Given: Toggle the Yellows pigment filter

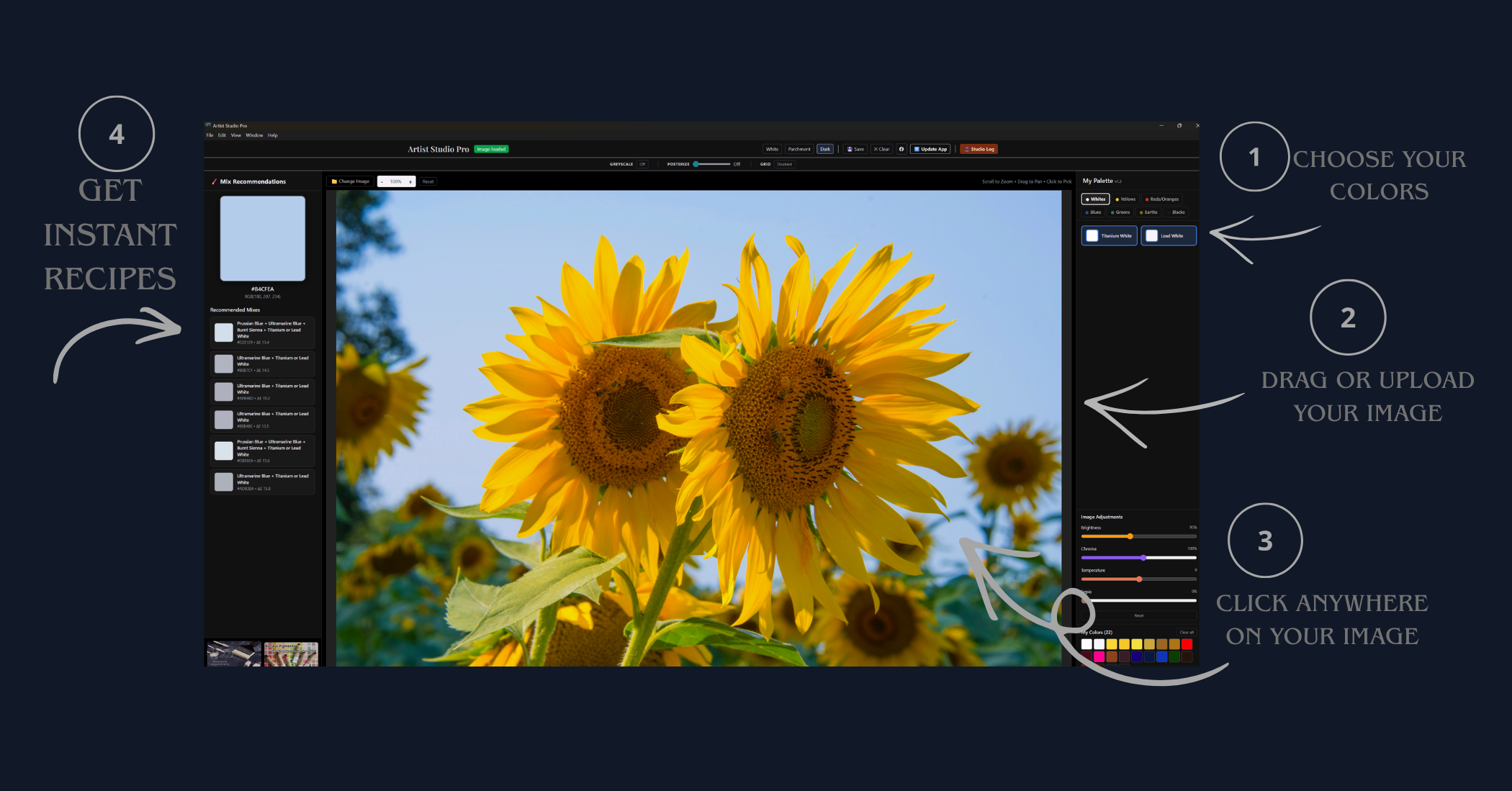Looking at the screenshot, I should 1125,199.
